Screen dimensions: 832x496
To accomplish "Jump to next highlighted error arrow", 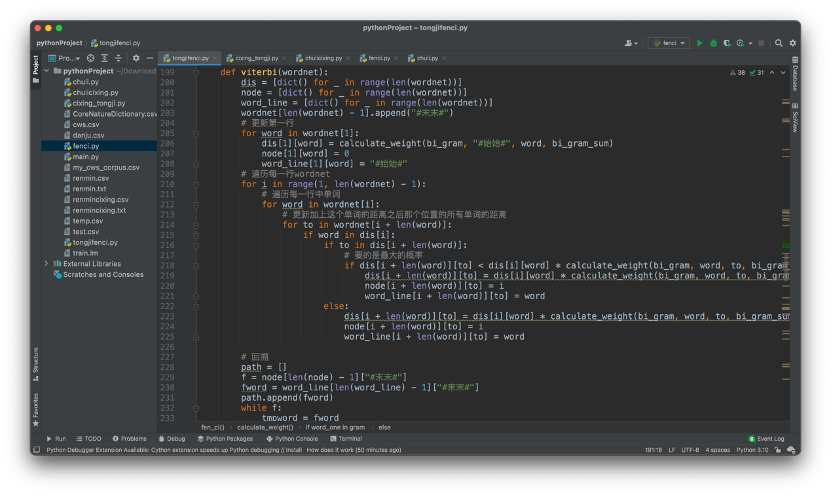I will click(783, 73).
